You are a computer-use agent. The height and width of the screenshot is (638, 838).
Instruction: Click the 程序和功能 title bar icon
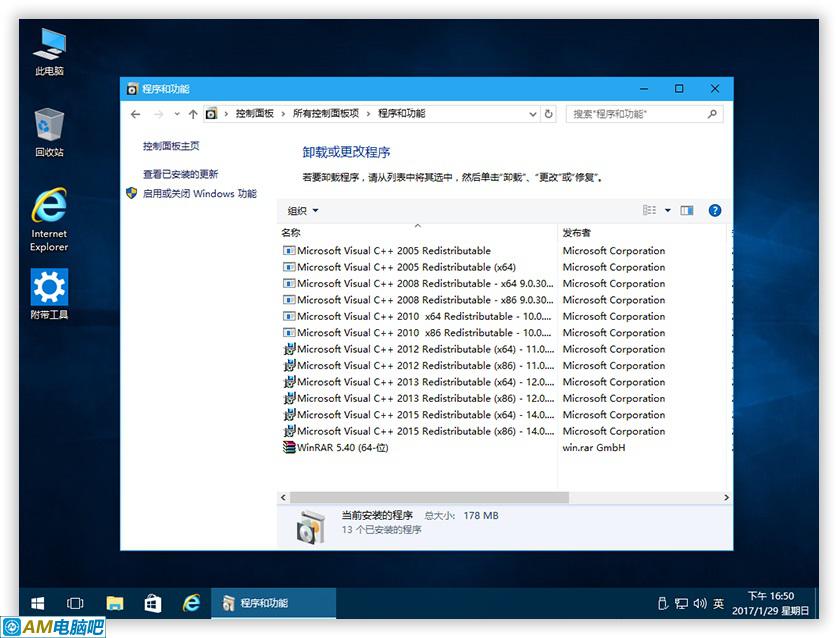(x=132, y=89)
